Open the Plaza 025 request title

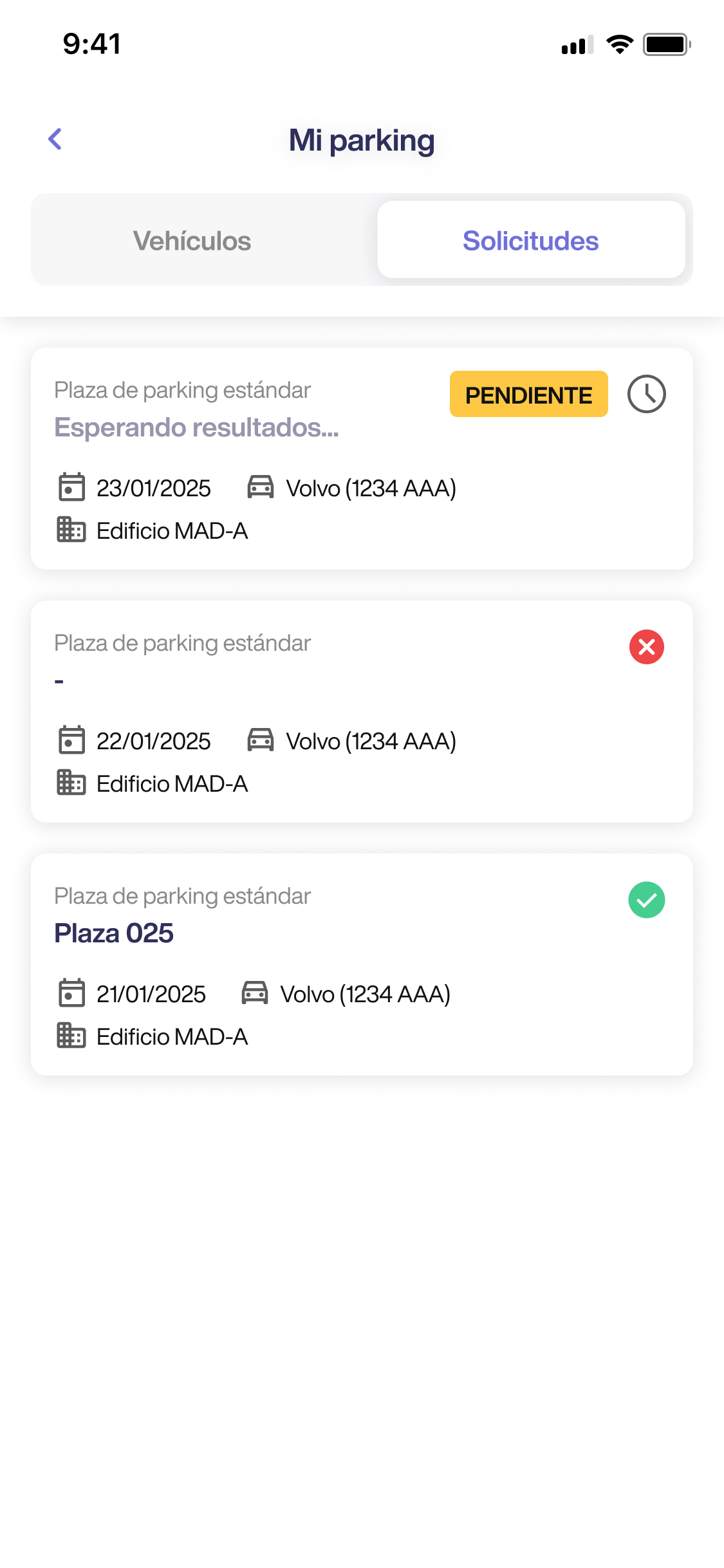pos(114,933)
